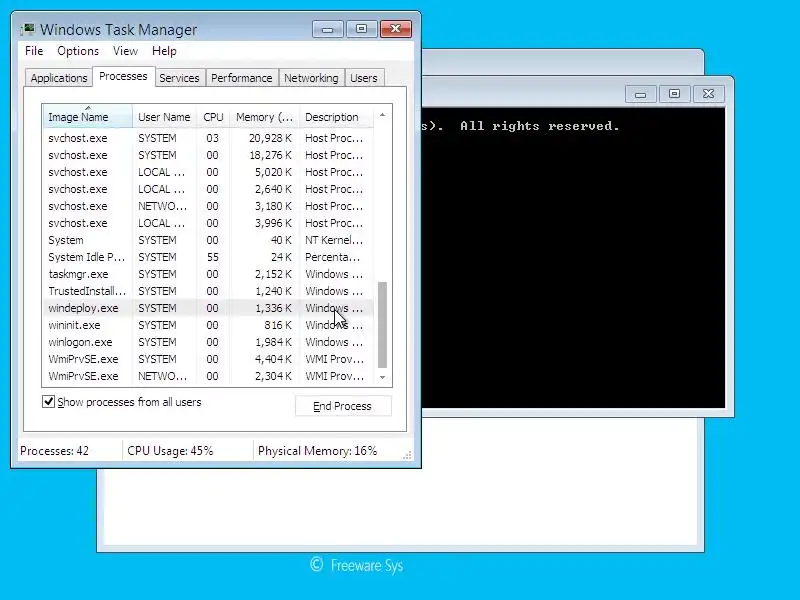
Task: Select WmiPrvSE.exe using 2,304 K
Action: tap(208, 376)
